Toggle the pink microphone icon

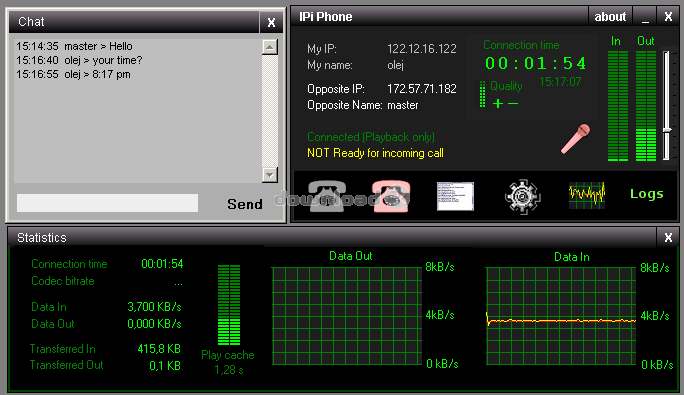coord(575,139)
